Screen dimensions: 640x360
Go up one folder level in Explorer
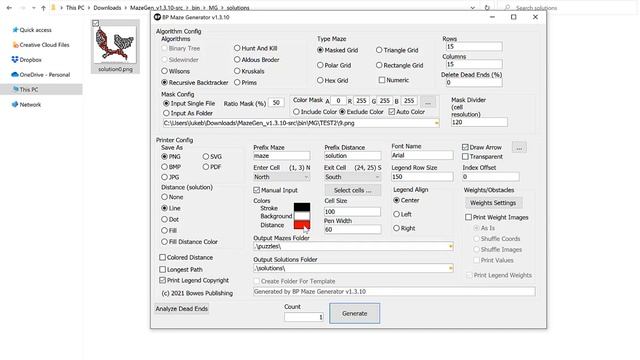coord(43,8)
